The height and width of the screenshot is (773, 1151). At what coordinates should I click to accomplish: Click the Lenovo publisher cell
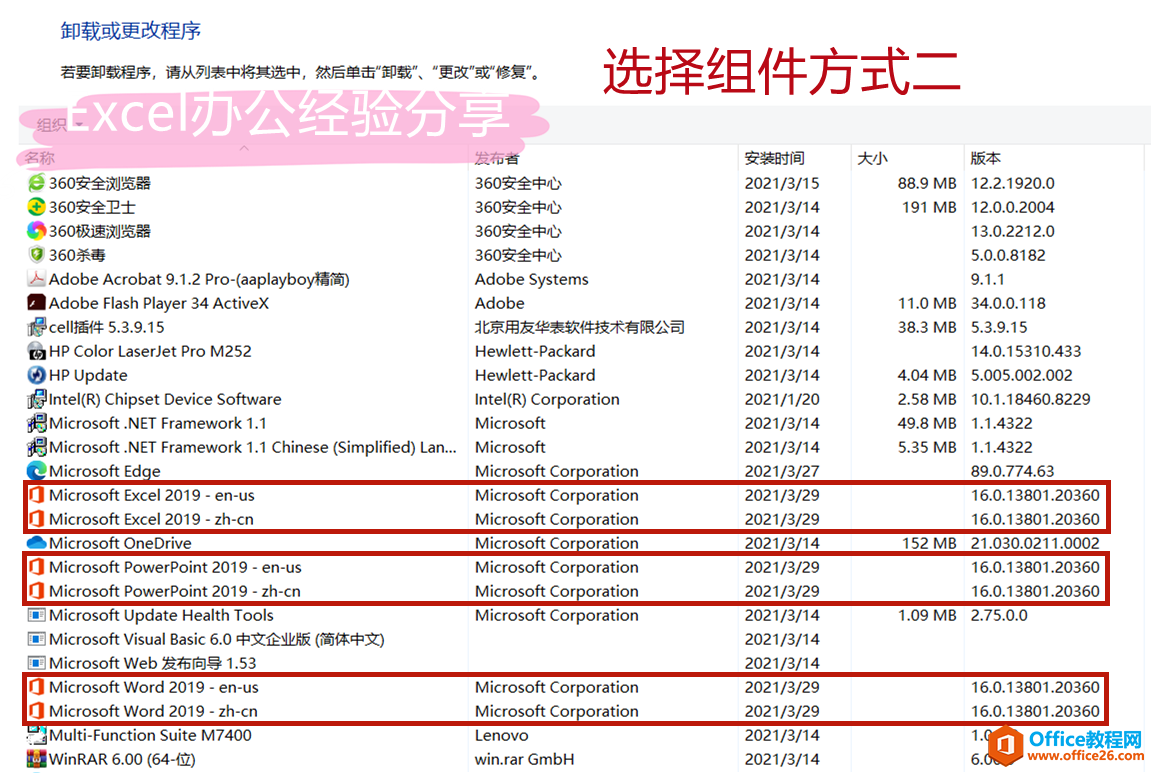pyautogui.click(x=501, y=735)
